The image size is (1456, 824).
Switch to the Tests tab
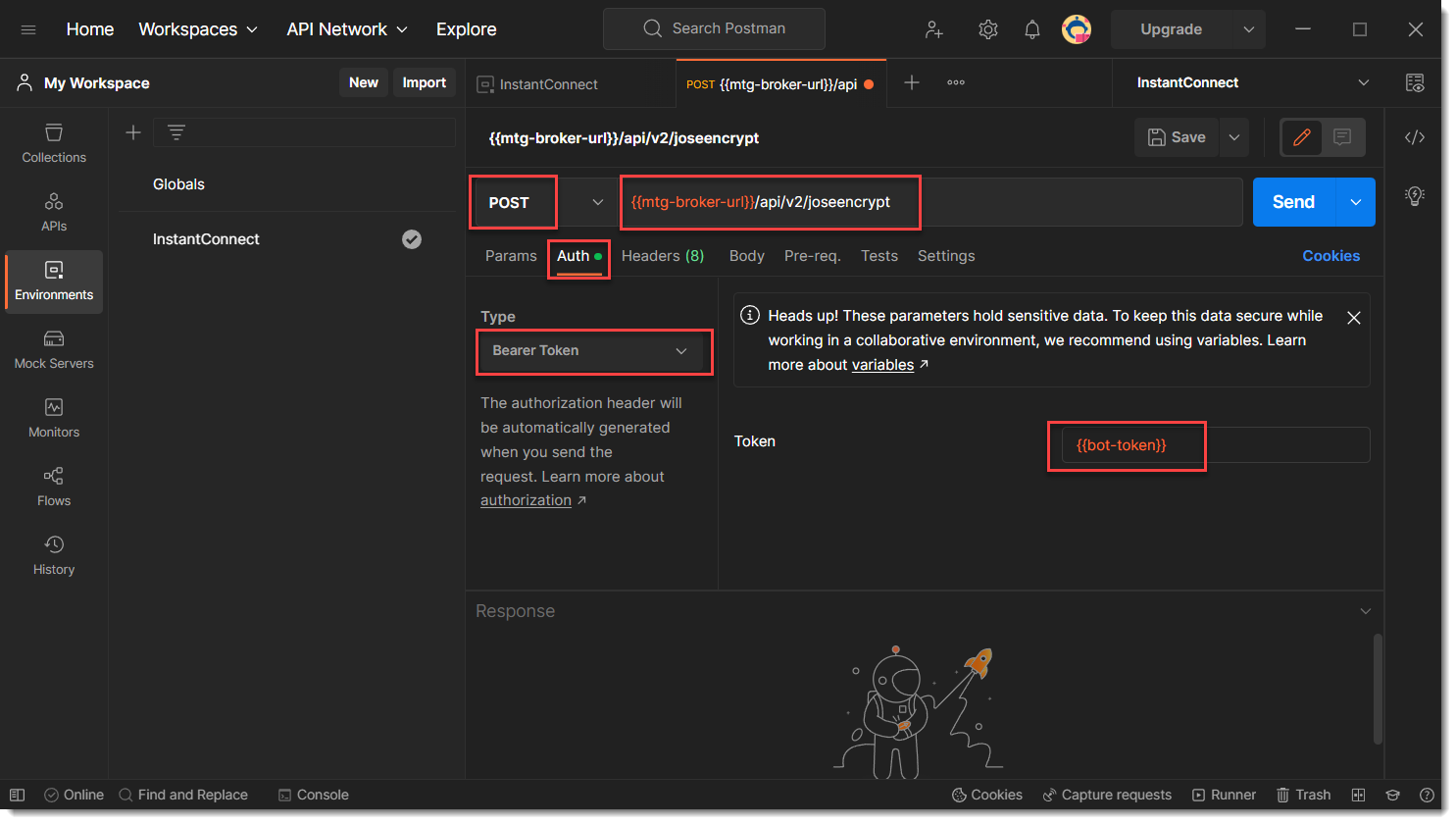[879, 256]
